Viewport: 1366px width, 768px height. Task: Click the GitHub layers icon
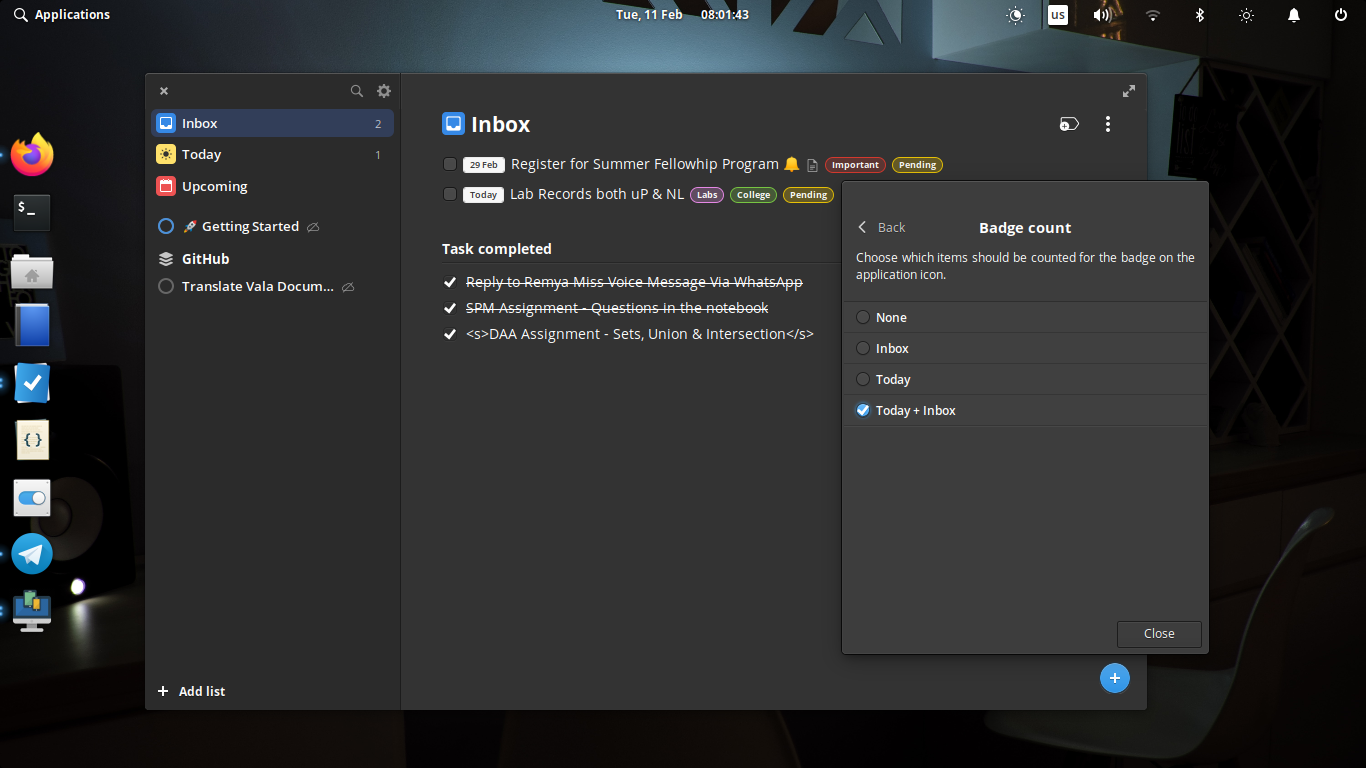pyautogui.click(x=166, y=259)
